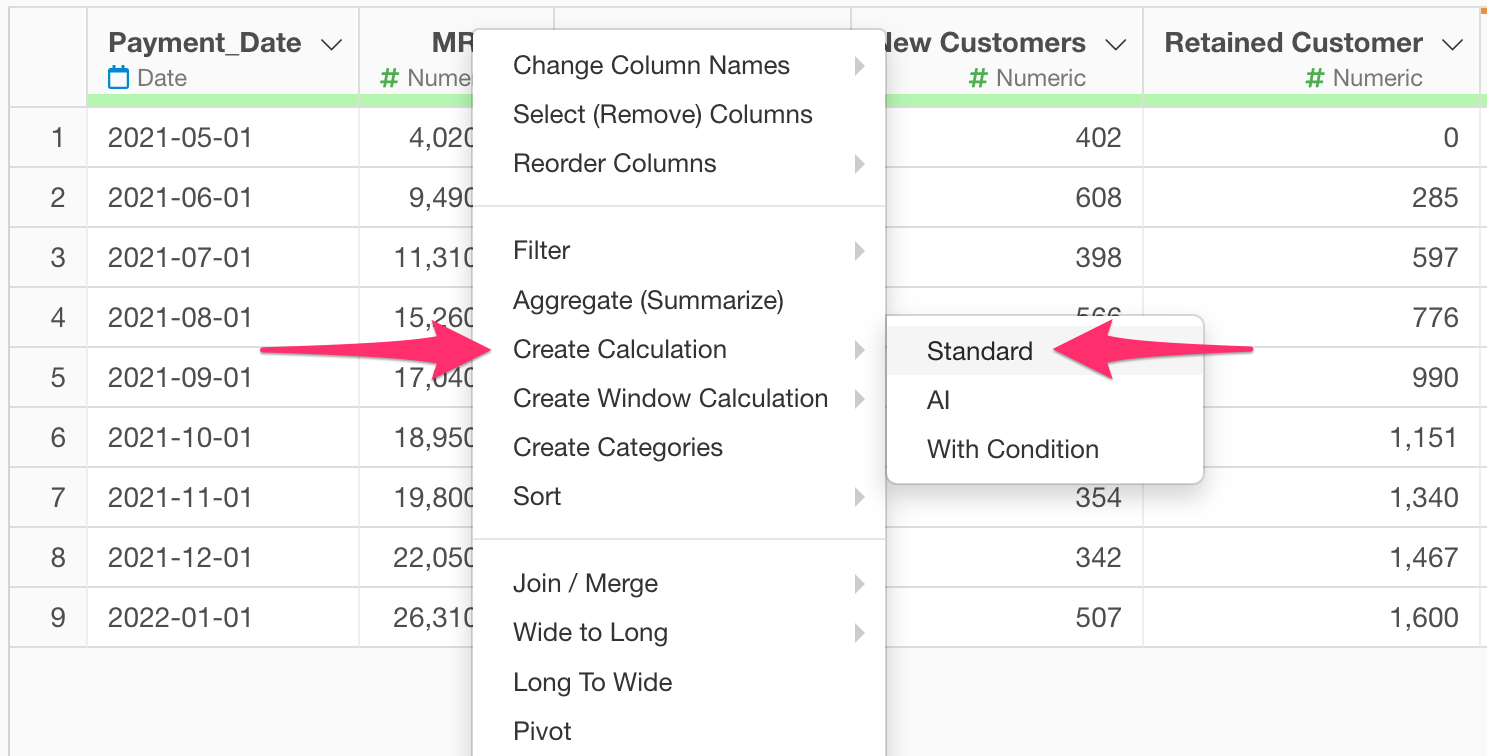This screenshot has height=756, width=1487.
Task: Click the Numeric hash icon under New Customers
Action: [979, 78]
